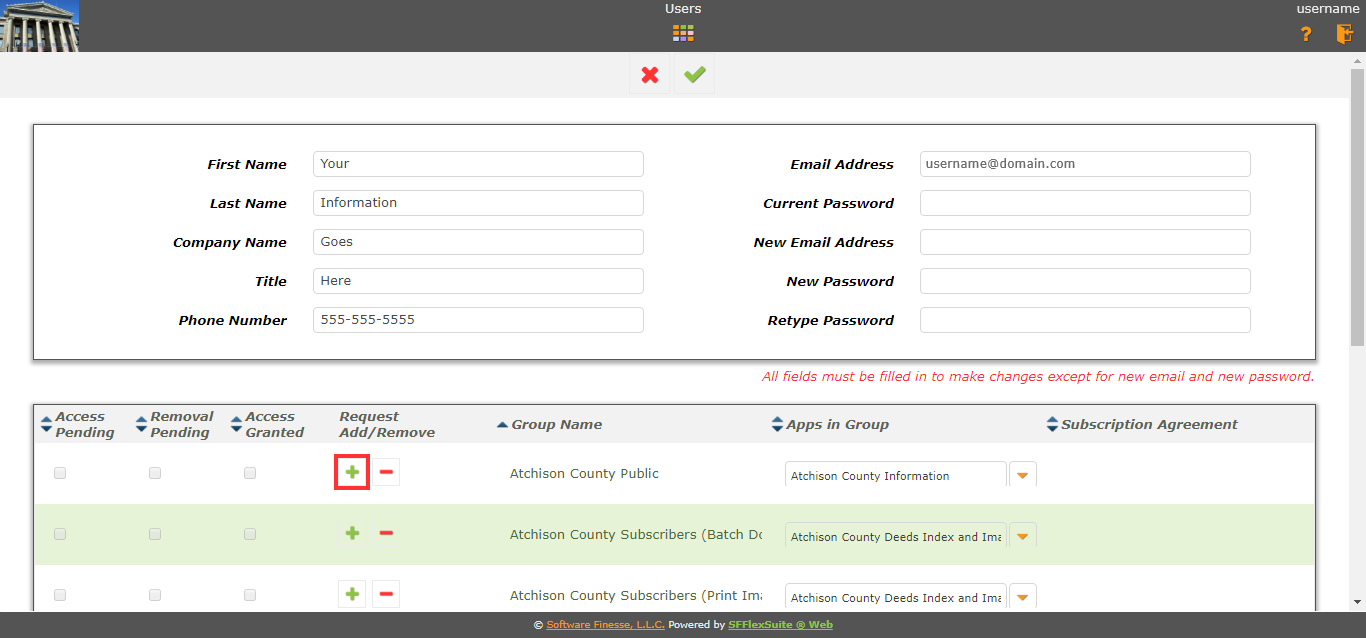Image resolution: width=1366 pixels, height=638 pixels.
Task: Click the username label at top right
Action: pyautogui.click(x=1328, y=9)
